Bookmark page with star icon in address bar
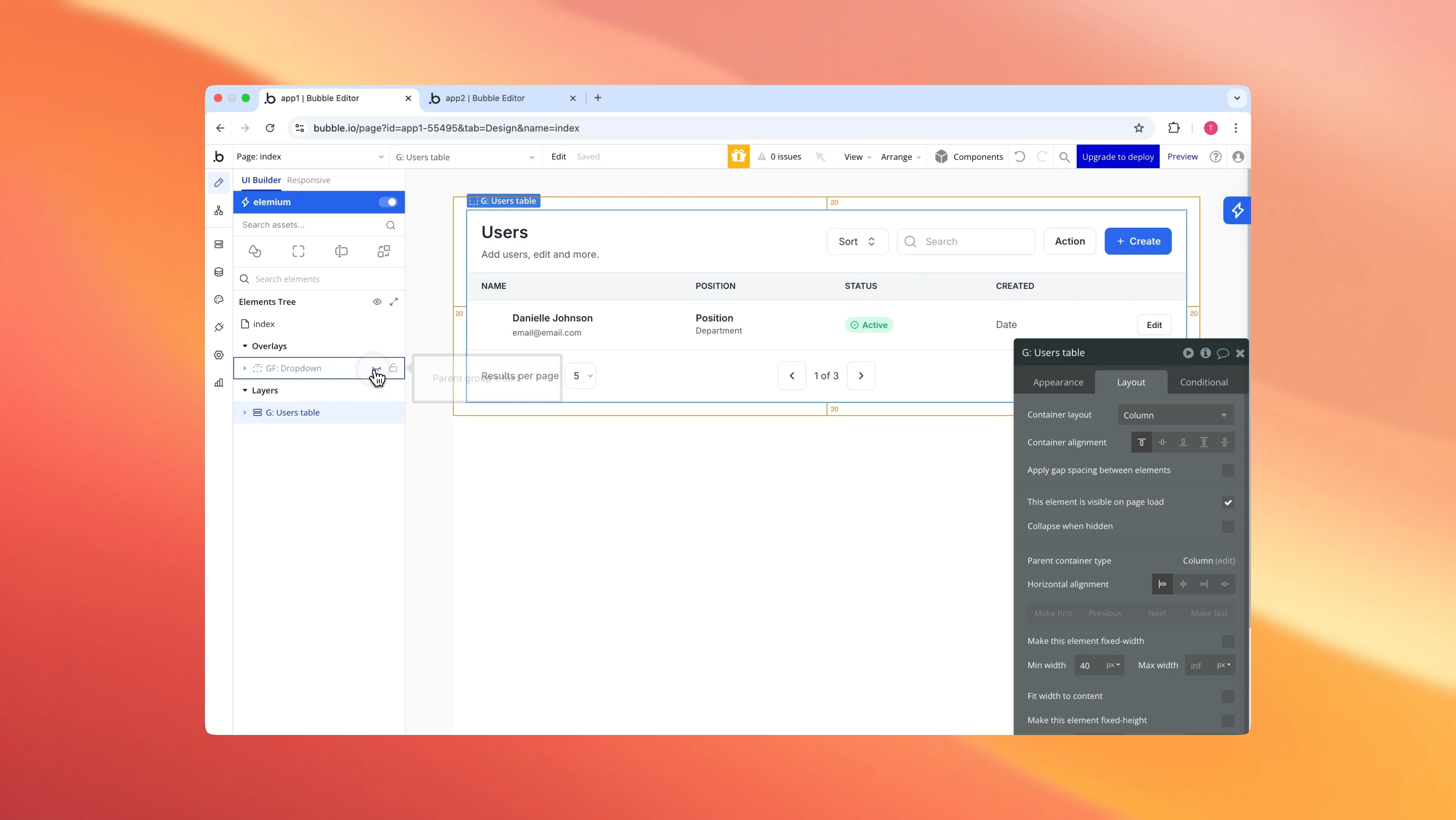1456x820 pixels. point(1138,128)
